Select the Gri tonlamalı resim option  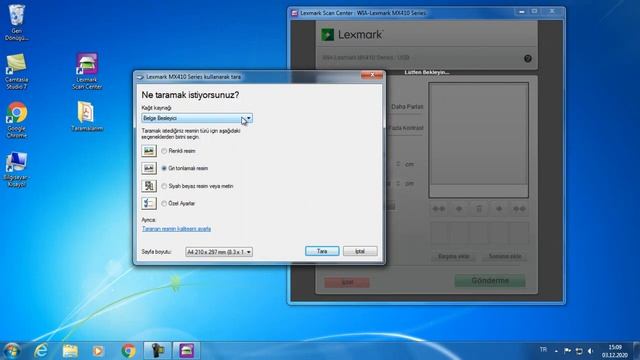(164, 168)
